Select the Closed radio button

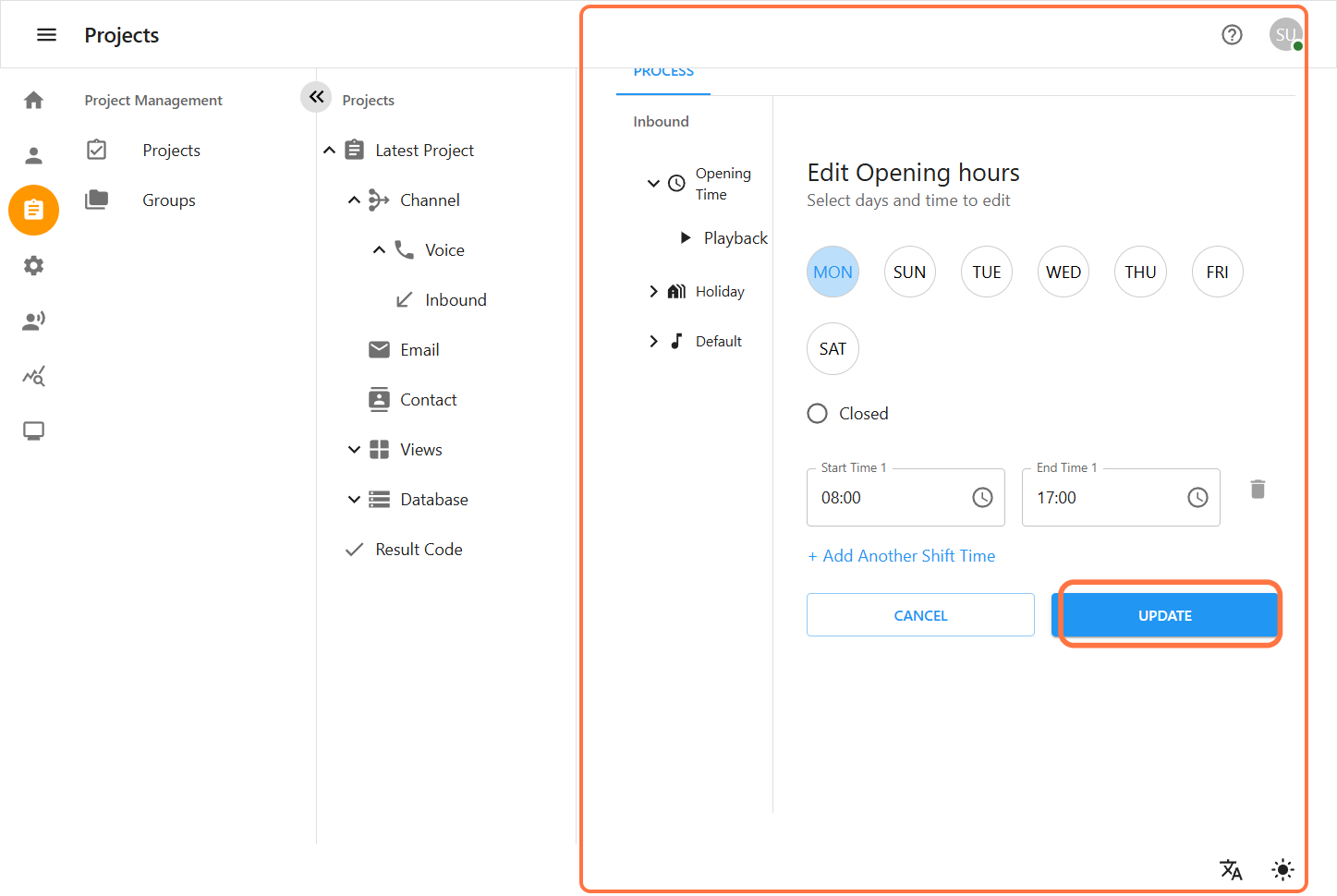(818, 414)
